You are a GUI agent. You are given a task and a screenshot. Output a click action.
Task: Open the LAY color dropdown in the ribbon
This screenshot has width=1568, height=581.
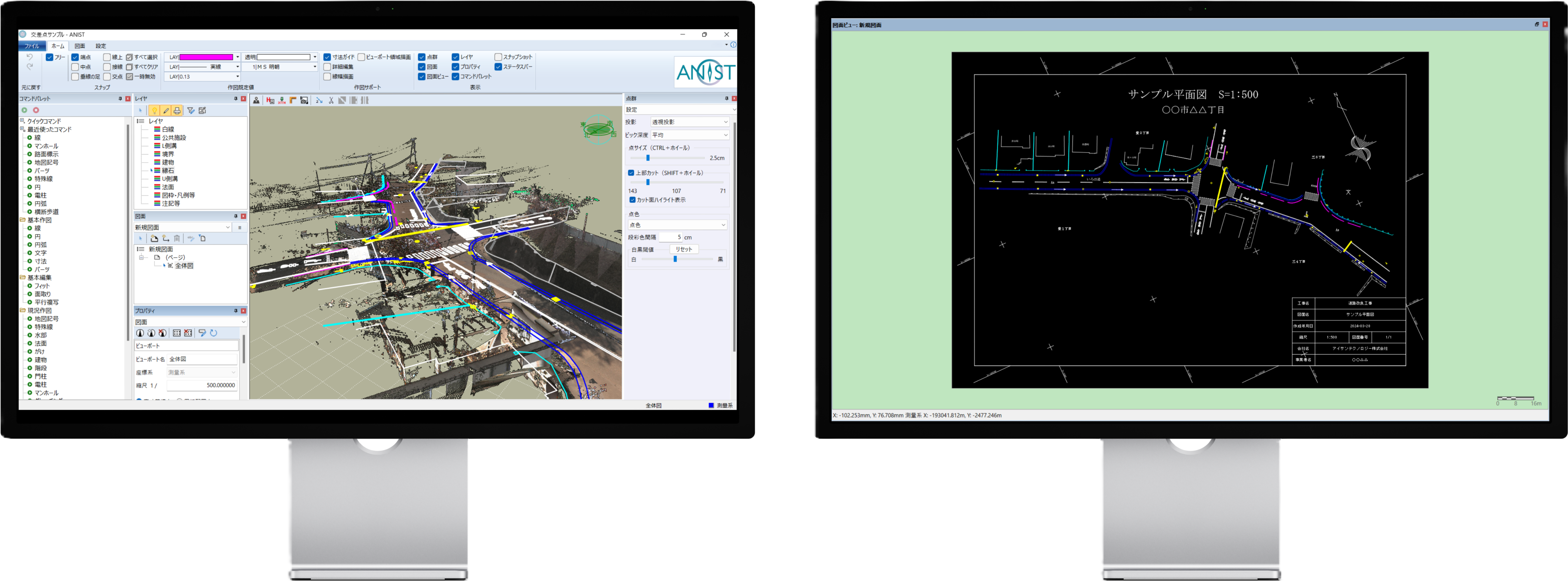point(238,57)
